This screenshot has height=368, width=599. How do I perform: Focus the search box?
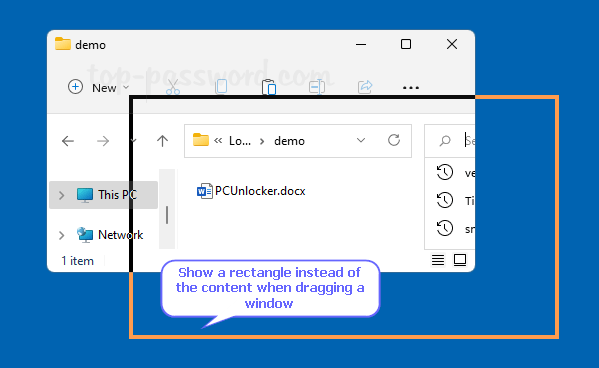point(450,141)
